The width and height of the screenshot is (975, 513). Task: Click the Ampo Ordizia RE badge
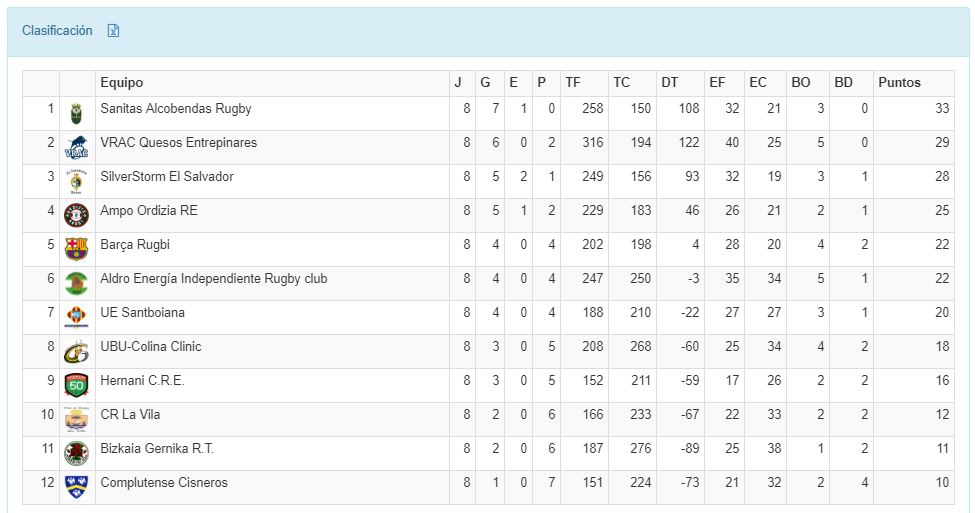coord(77,216)
